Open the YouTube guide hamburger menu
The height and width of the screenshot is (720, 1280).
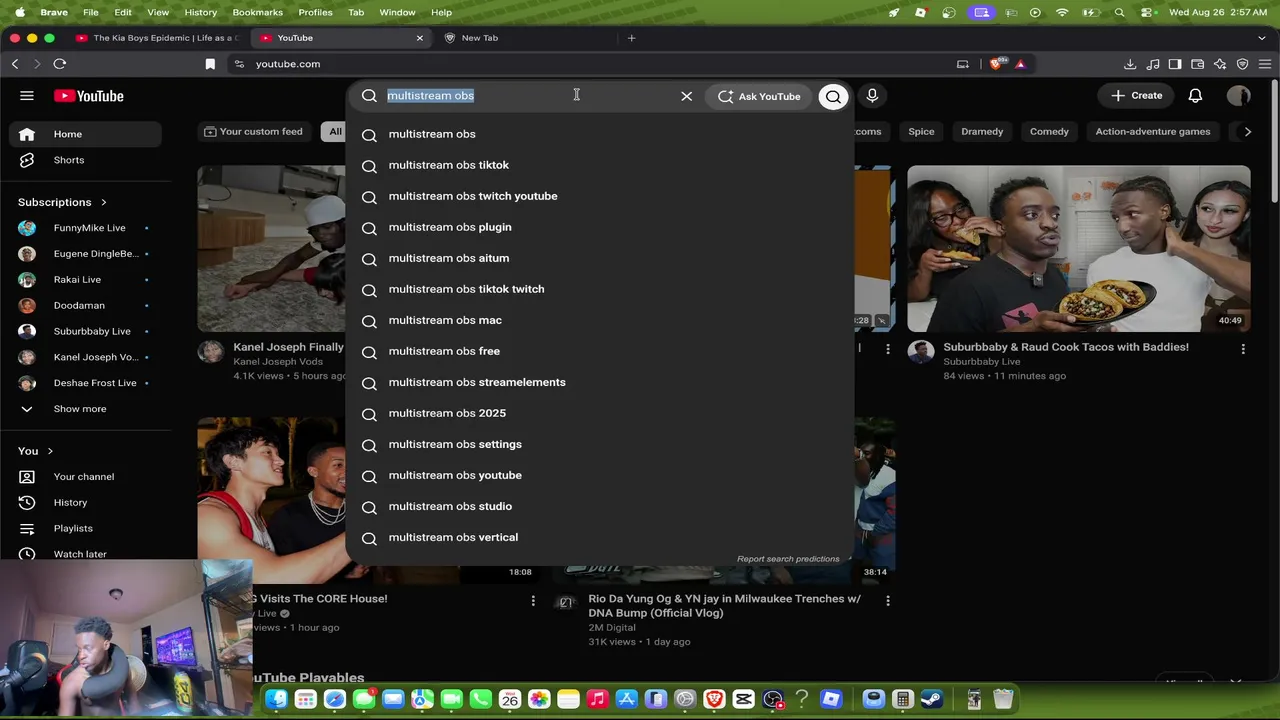click(27, 96)
